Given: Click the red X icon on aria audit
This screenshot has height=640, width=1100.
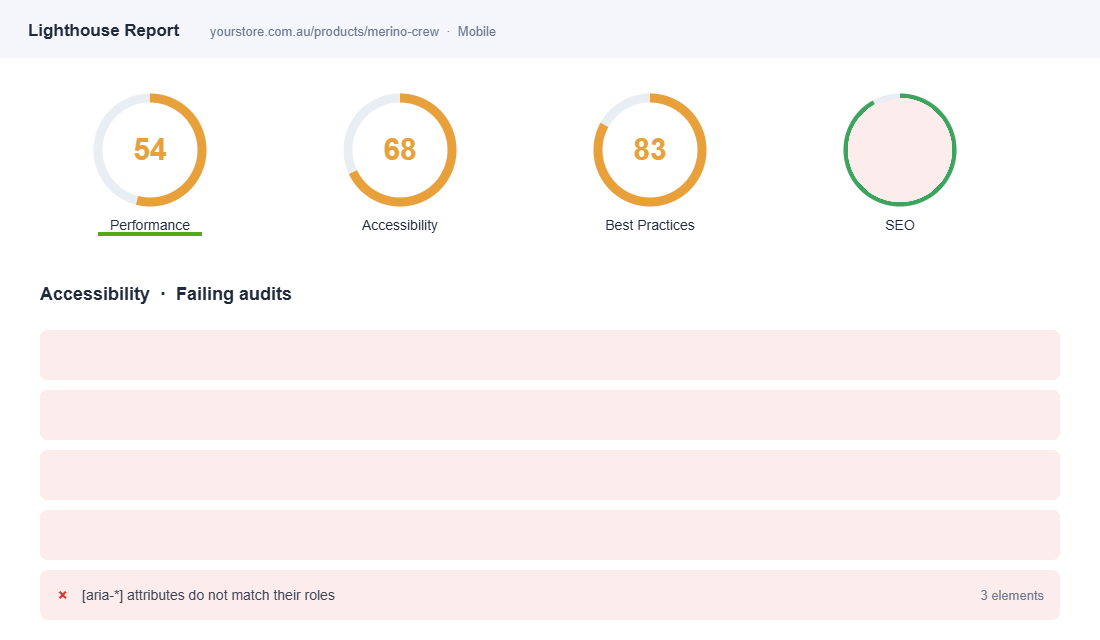Looking at the screenshot, I should pos(62,595).
